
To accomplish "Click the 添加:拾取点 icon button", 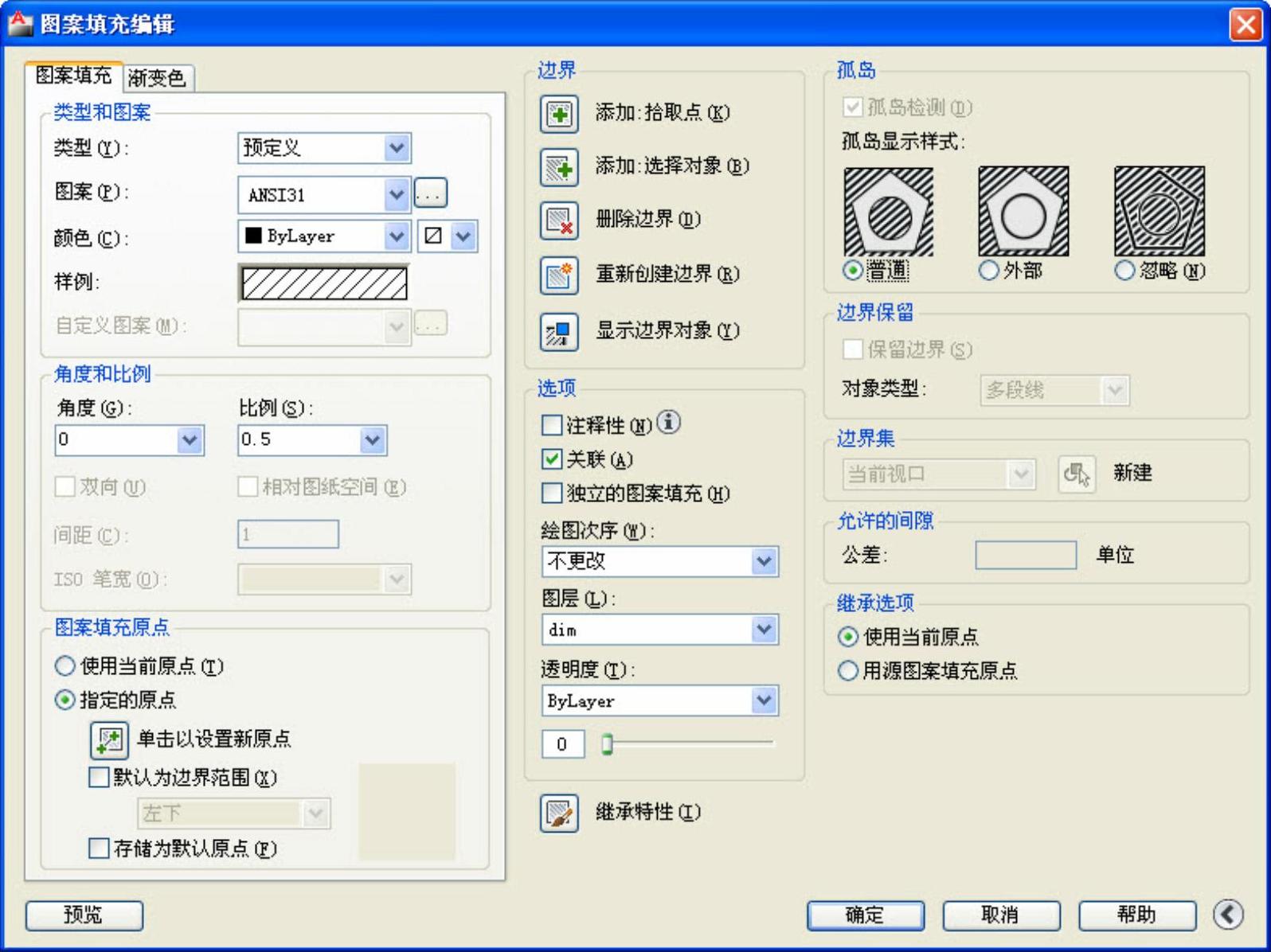I will pyautogui.click(x=559, y=114).
